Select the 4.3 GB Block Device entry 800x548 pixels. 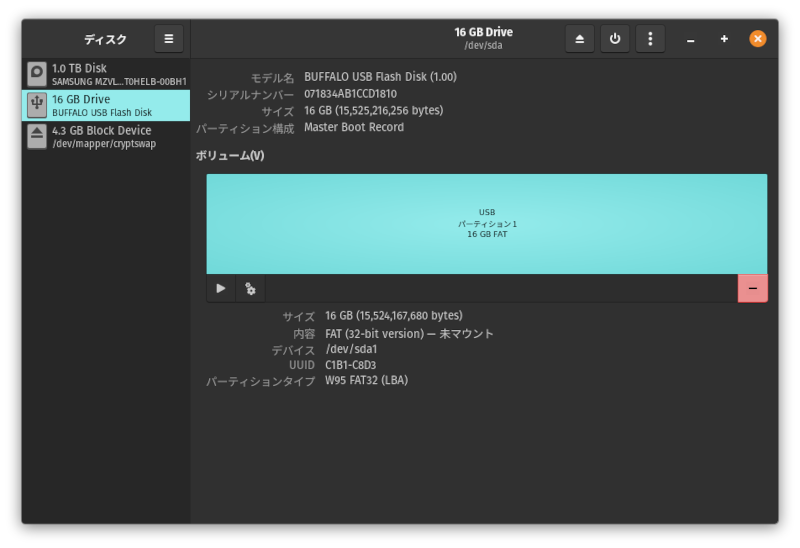pyautogui.click(x=106, y=137)
